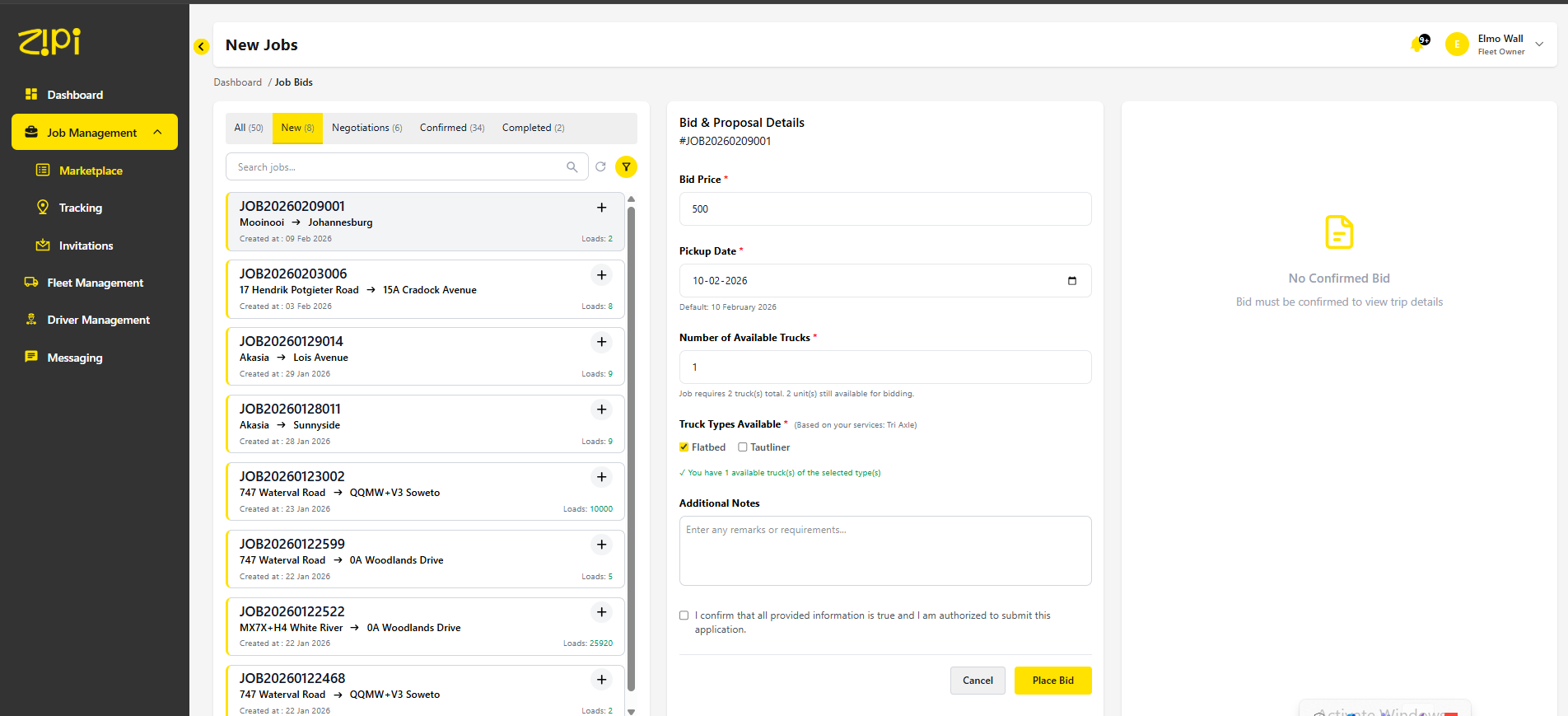Select job card JOB20260203006

[x=425, y=289]
